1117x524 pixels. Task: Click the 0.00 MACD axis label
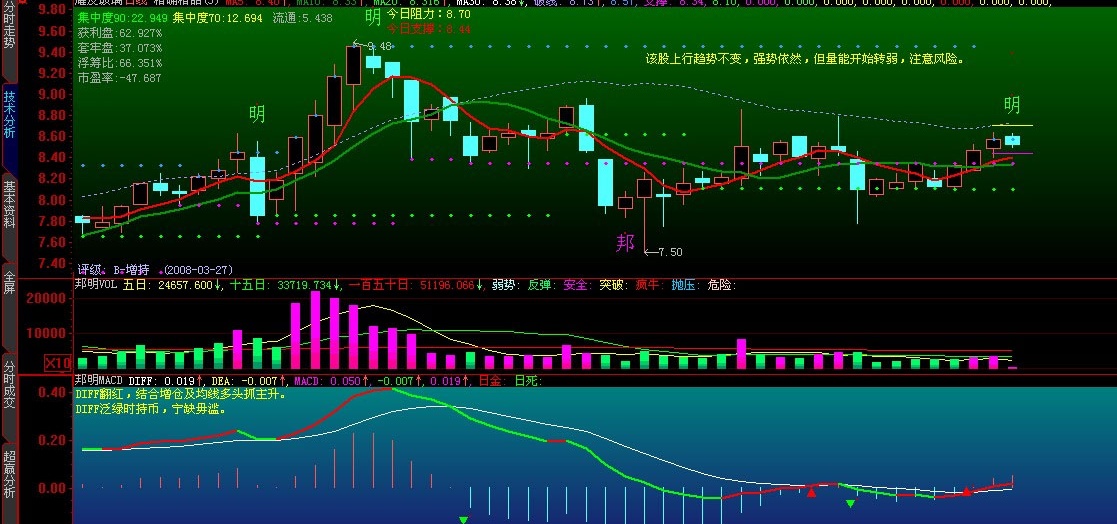pyautogui.click(x=51, y=489)
